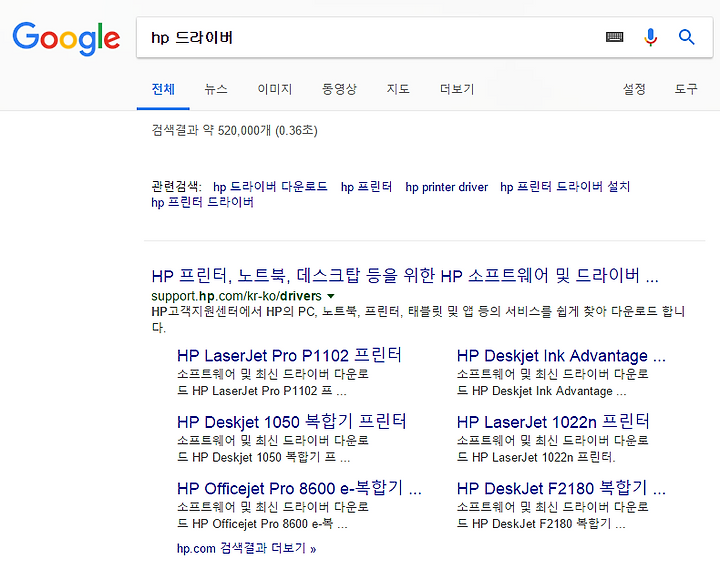Switch to the 동영상 tab
The image size is (720, 569).
(339, 89)
